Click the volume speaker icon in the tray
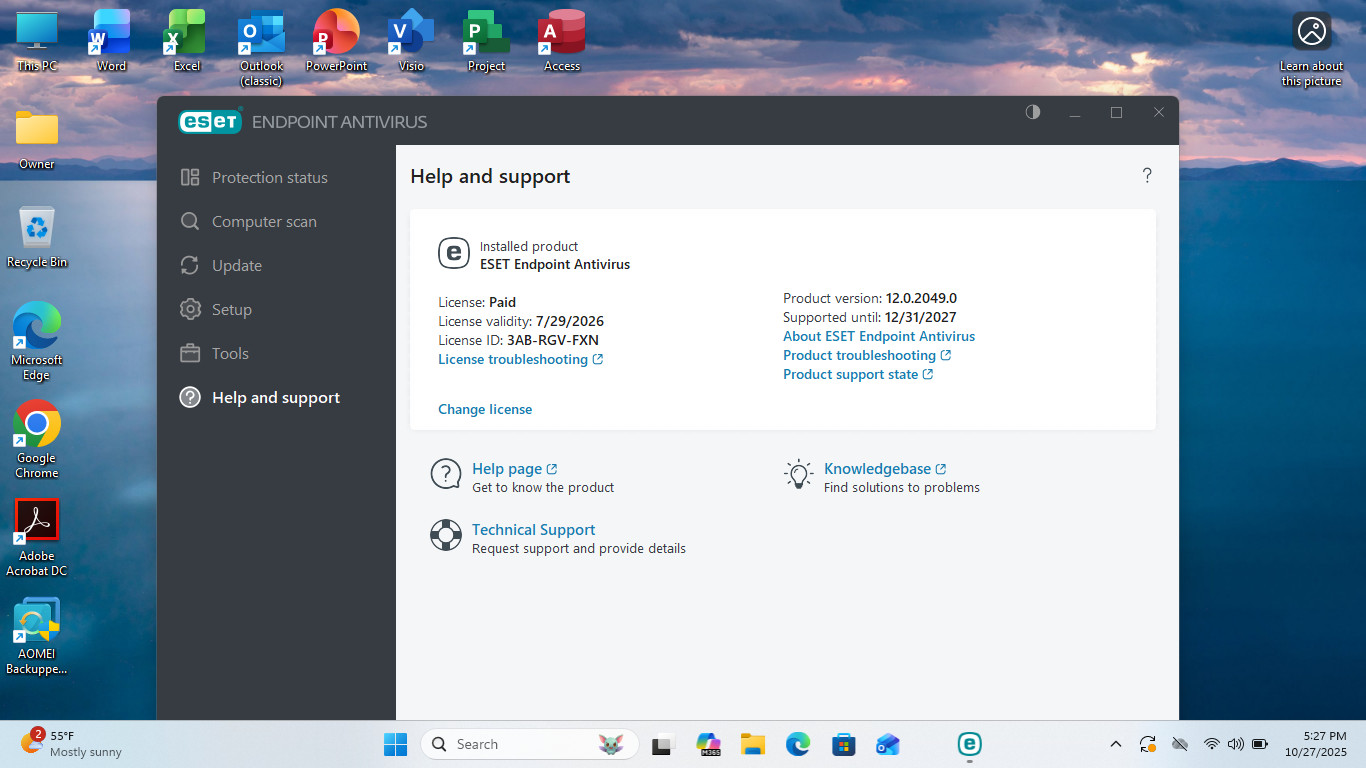The width and height of the screenshot is (1366, 768). pos(1236,744)
